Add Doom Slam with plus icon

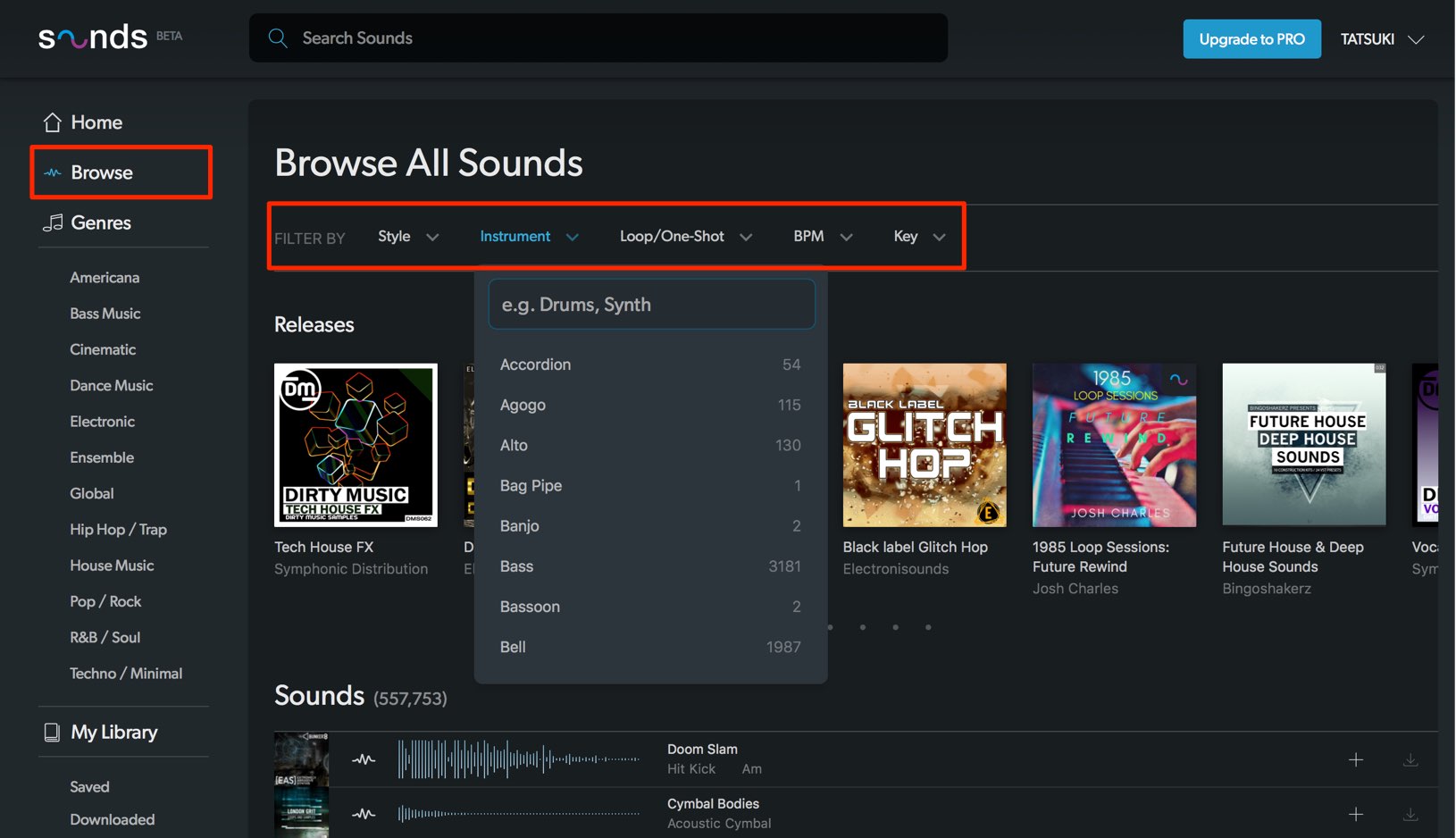(1356, 759)
